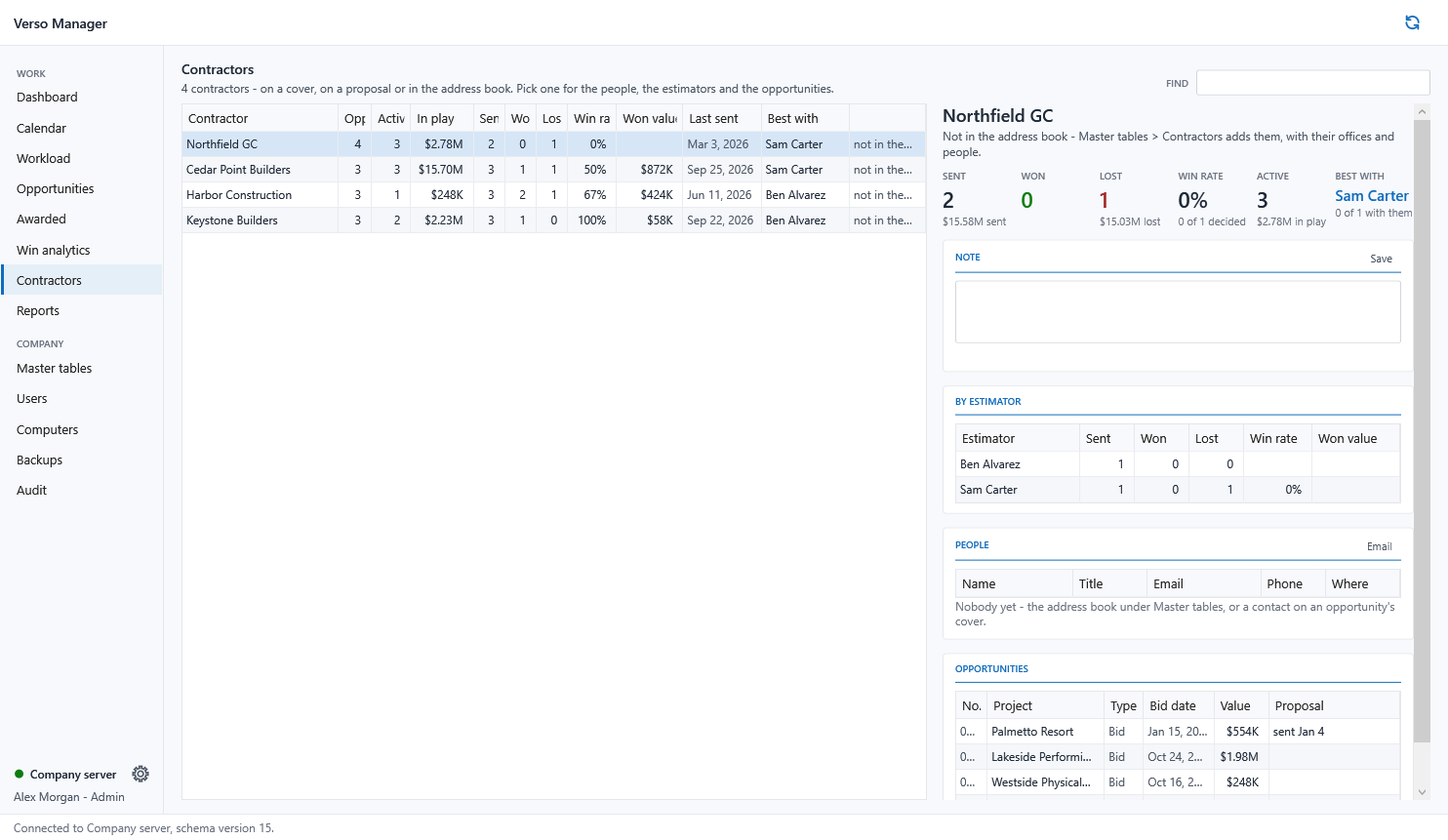This screenshot has height=840, width=1448.
Task: Open Sam Carter best-with link
Action: [x=1371, y=195]
